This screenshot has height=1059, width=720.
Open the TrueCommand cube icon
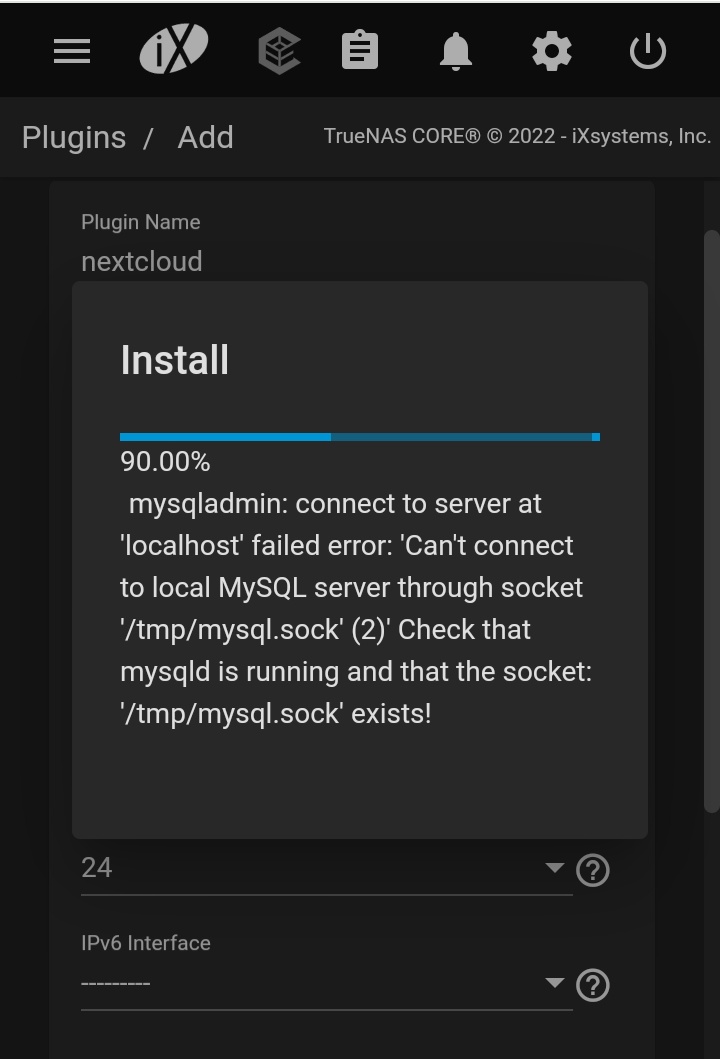coord(279,51)
